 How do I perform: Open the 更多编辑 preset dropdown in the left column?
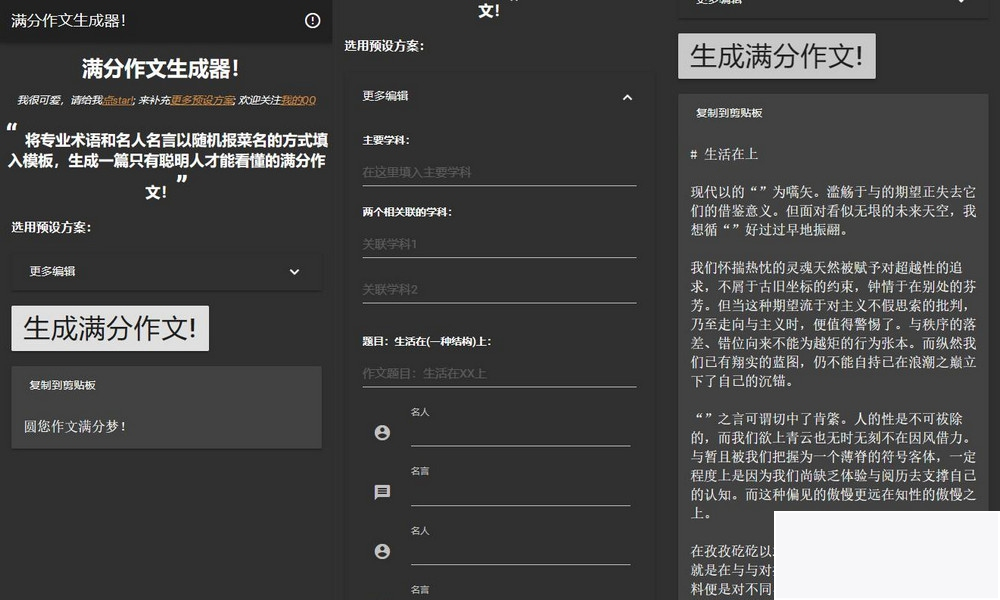tap(165, 271)
